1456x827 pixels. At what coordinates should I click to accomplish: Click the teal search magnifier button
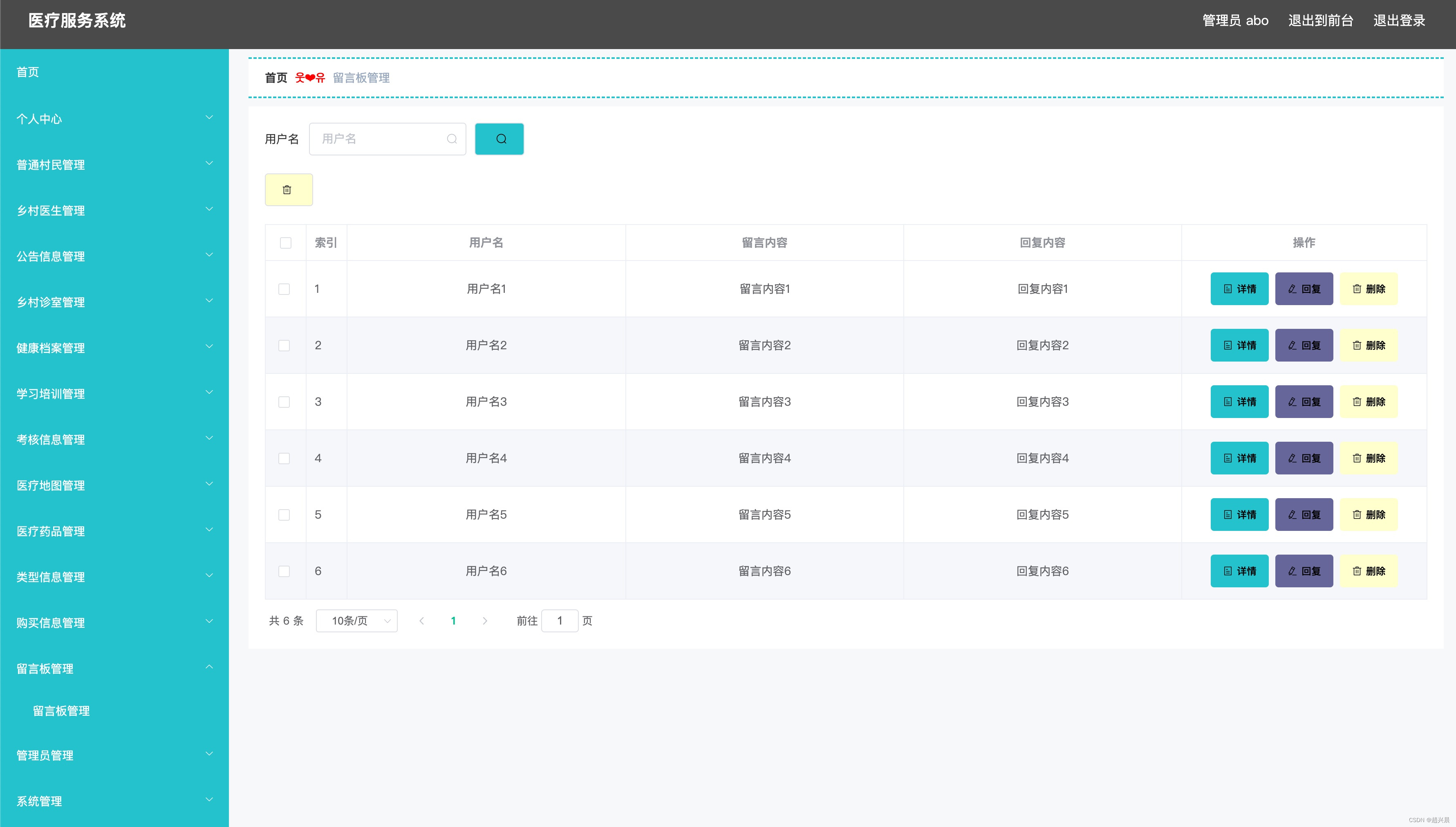(x=499, y=139)
